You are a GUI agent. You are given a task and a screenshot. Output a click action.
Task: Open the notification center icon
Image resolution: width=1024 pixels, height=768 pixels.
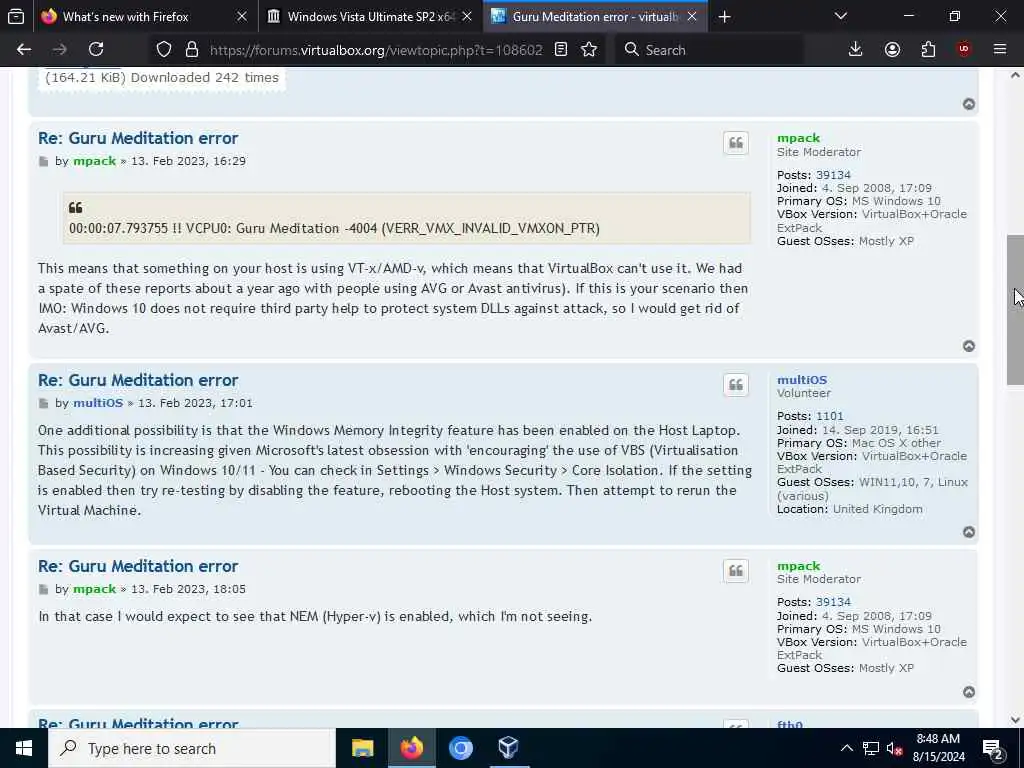point(993,749)
